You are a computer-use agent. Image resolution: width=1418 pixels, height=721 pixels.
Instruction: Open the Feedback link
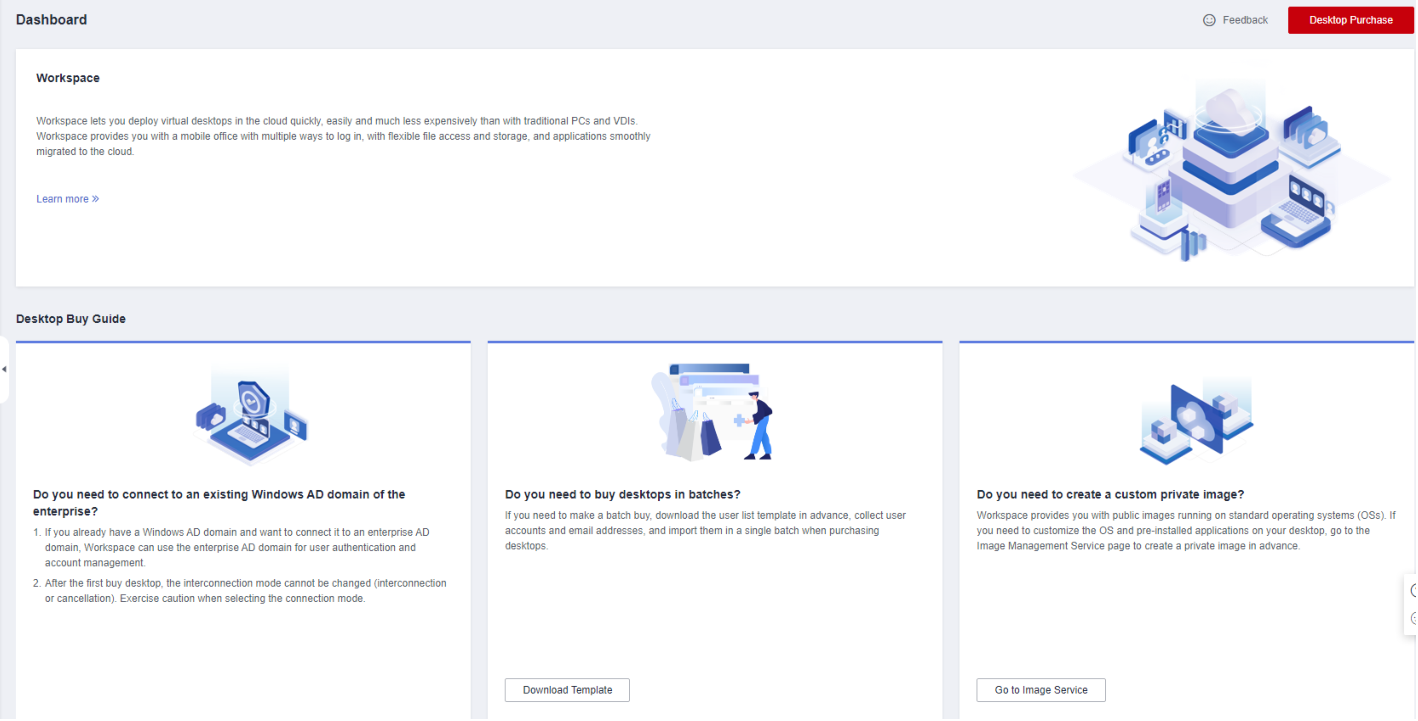1245,20
